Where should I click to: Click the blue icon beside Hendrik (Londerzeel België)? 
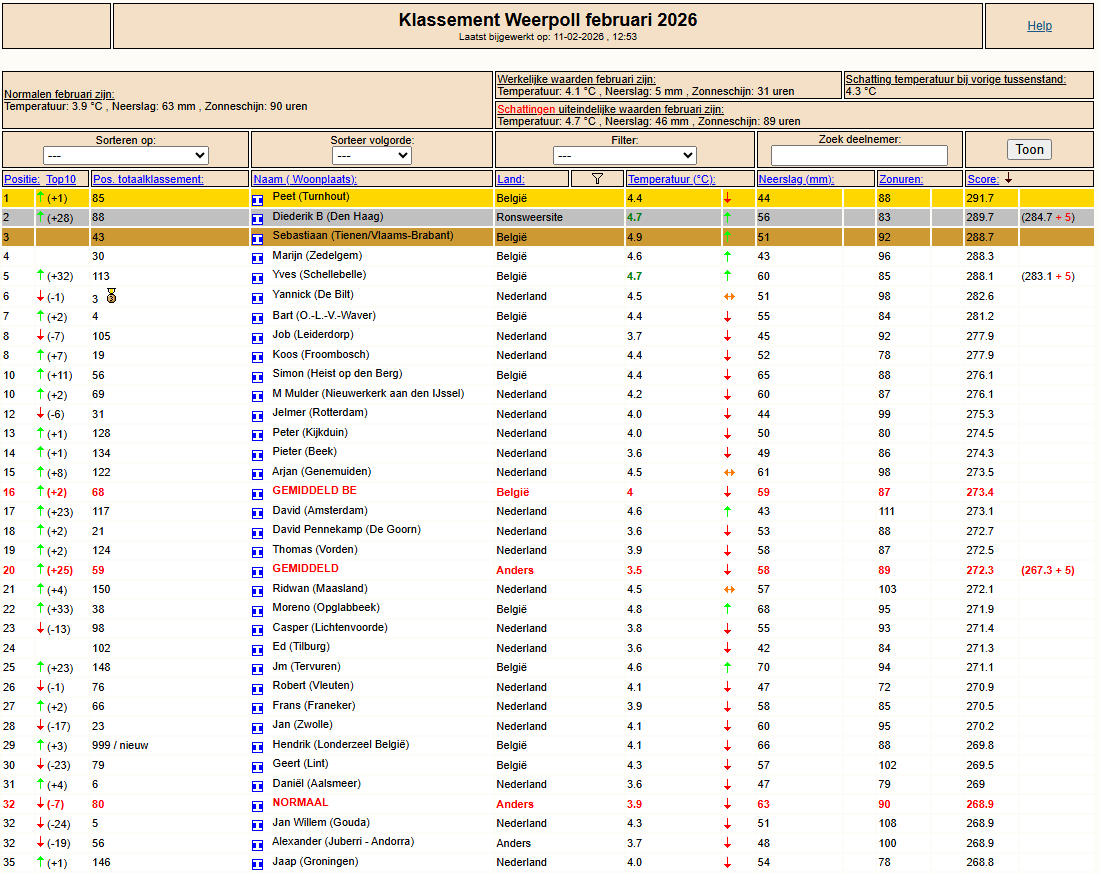[x=257, y=746]
